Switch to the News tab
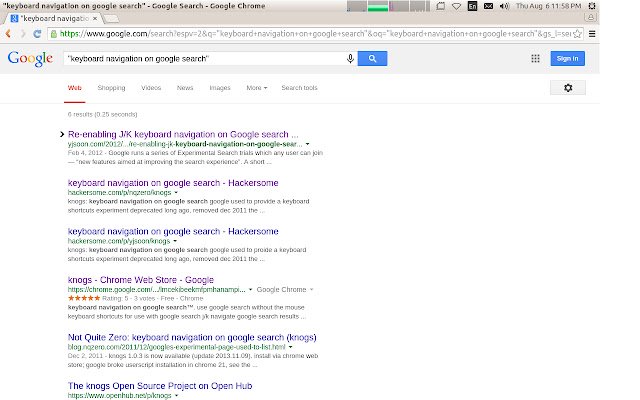Viewport: 640px width, 400px height. 185,88
